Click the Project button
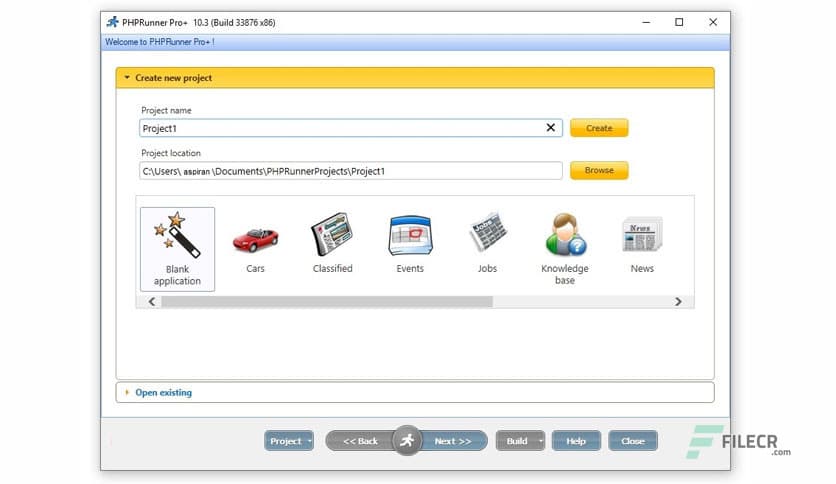The height and width of the screenshot is (484, 836). pos(285,441)
